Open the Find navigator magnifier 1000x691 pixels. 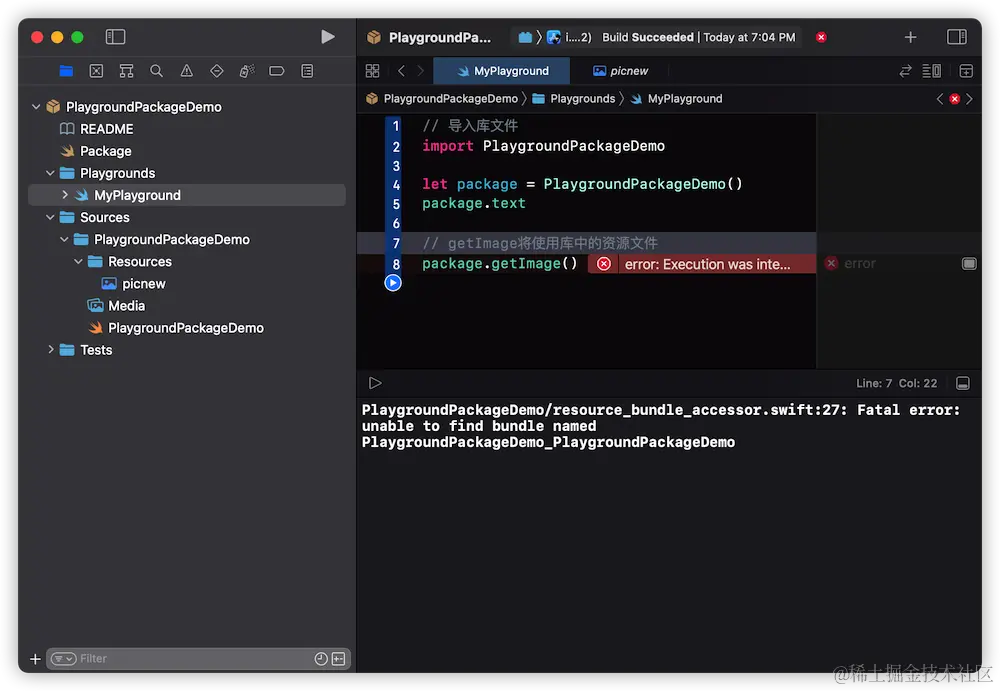156,71
